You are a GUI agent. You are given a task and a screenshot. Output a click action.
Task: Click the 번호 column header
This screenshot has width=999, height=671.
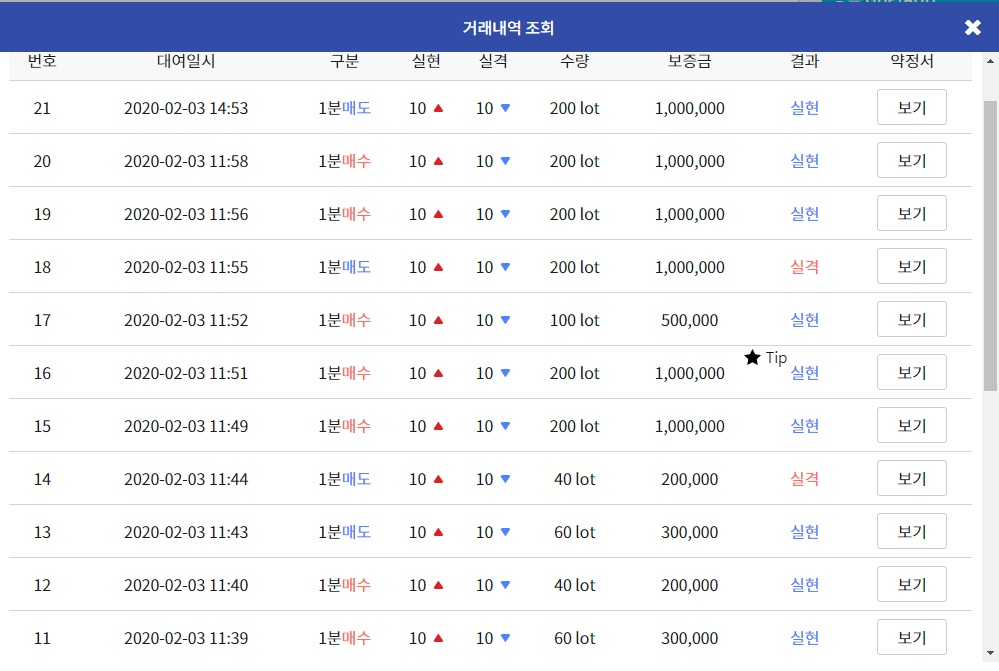click(x=42, y=61)
